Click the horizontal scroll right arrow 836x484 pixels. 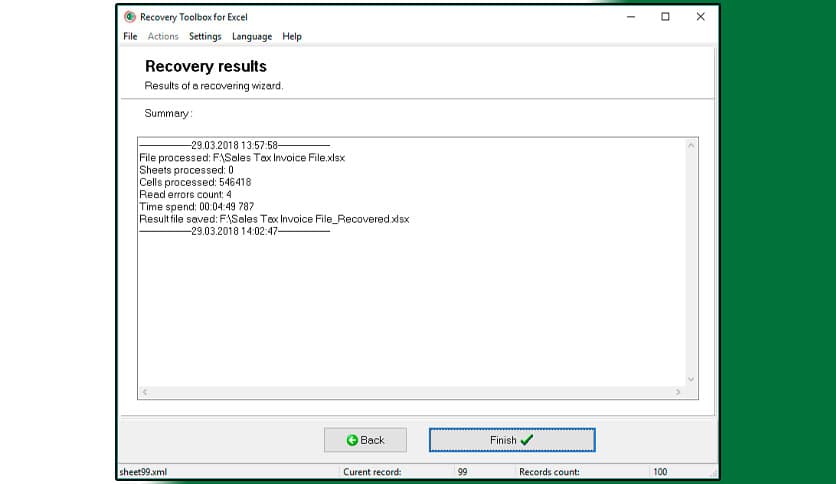(x=678, y=392)
